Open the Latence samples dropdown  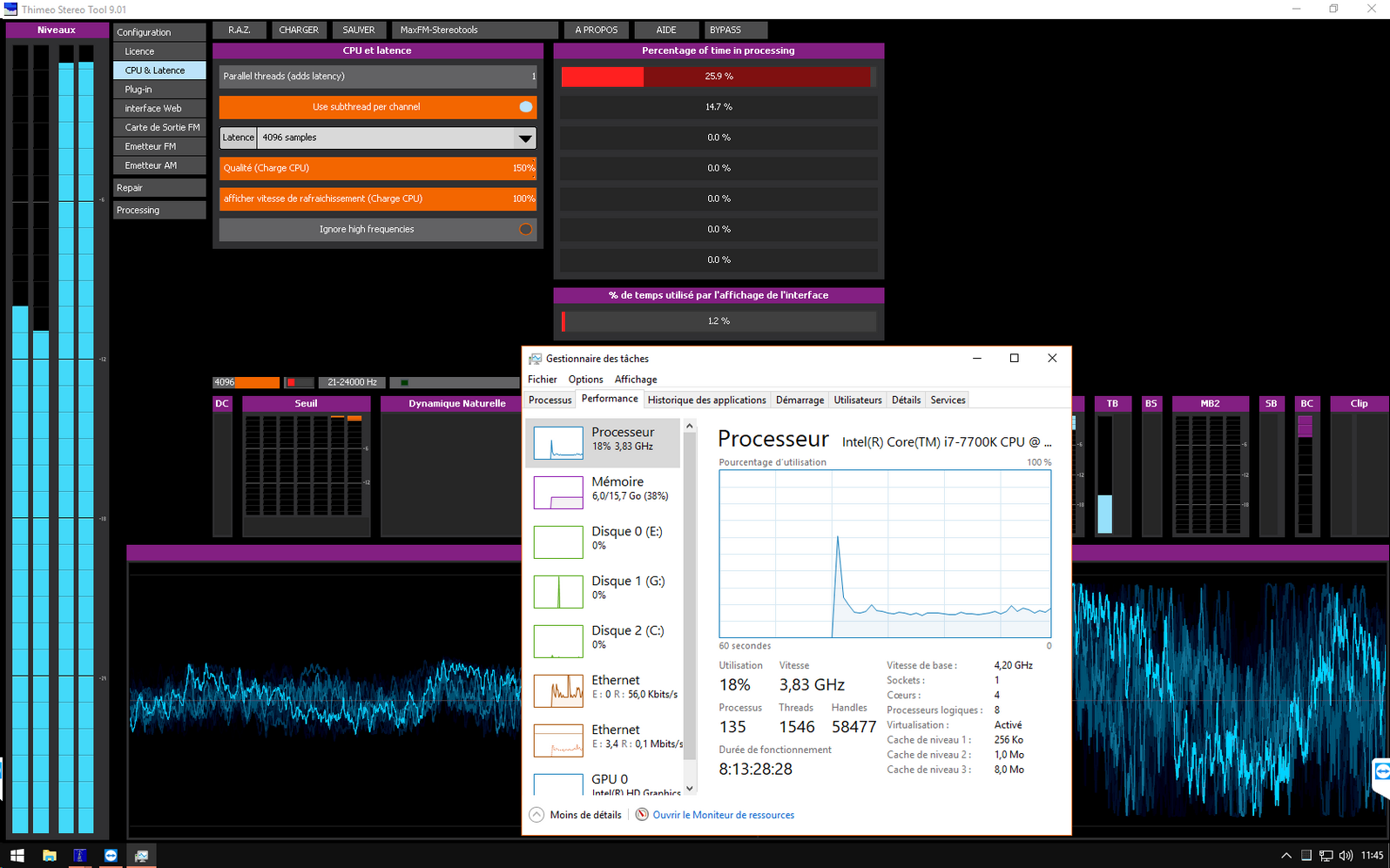tap(524, 138)
